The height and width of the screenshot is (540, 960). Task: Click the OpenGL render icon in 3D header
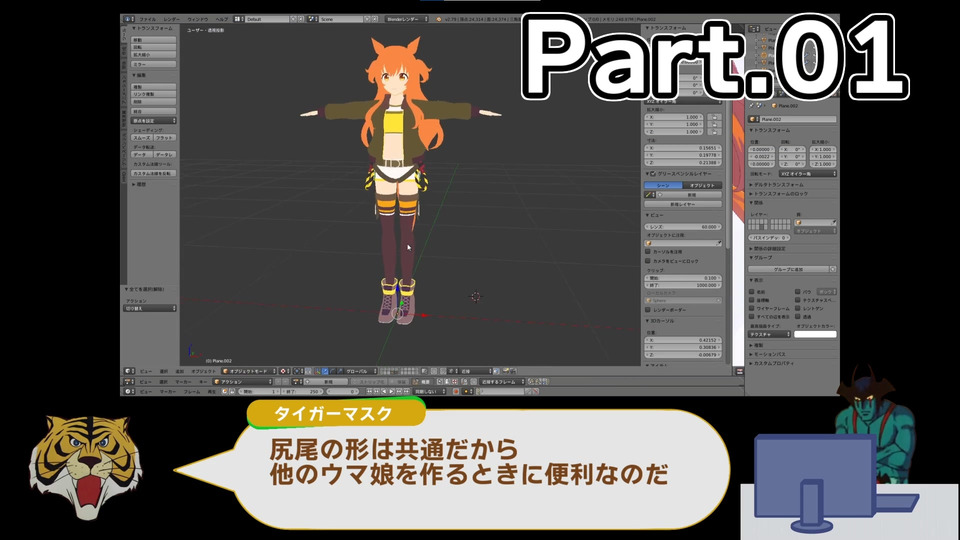click(x=506, y=371)
